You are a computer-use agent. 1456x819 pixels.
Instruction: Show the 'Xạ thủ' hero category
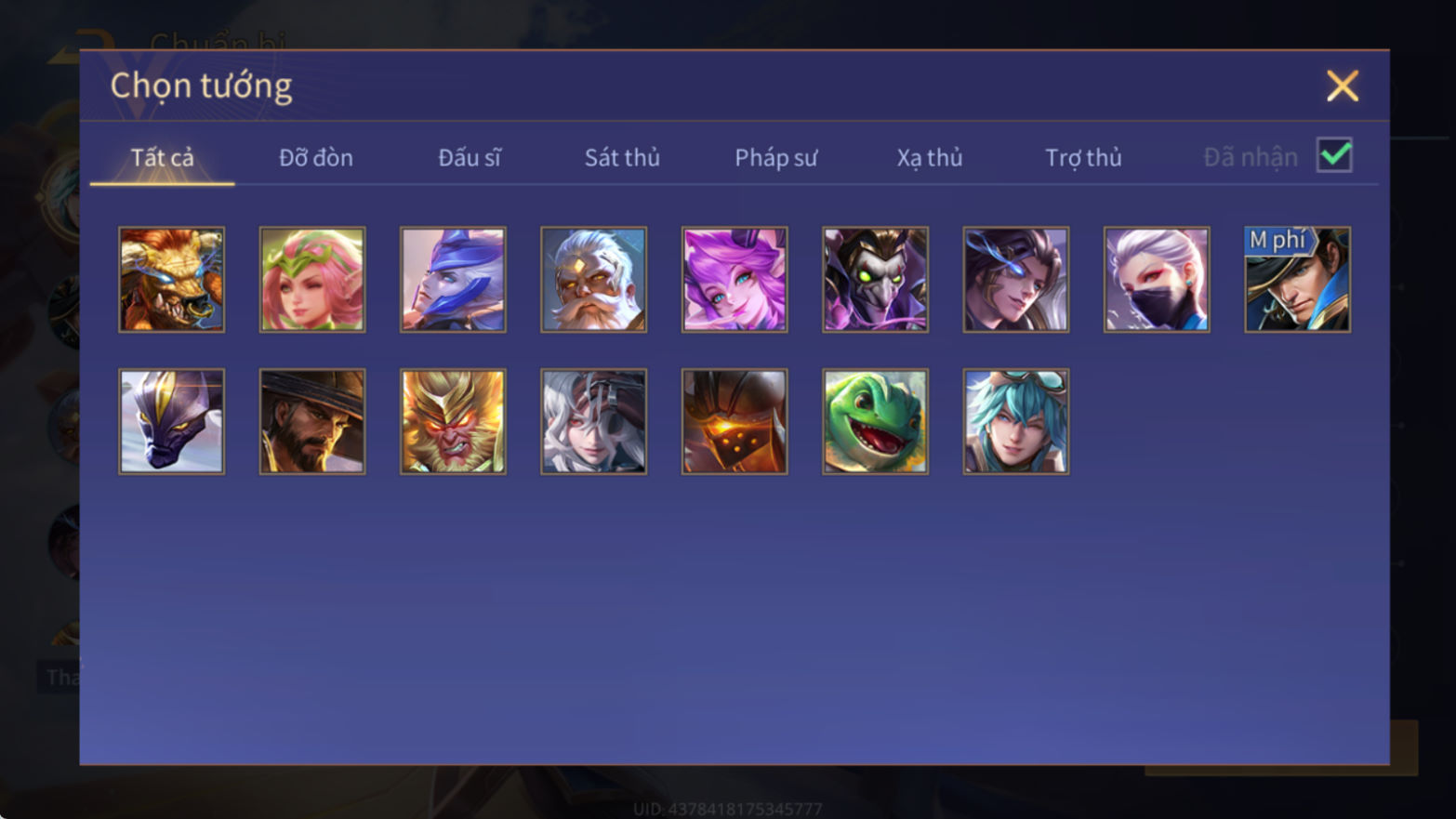[x=929, y=158]
